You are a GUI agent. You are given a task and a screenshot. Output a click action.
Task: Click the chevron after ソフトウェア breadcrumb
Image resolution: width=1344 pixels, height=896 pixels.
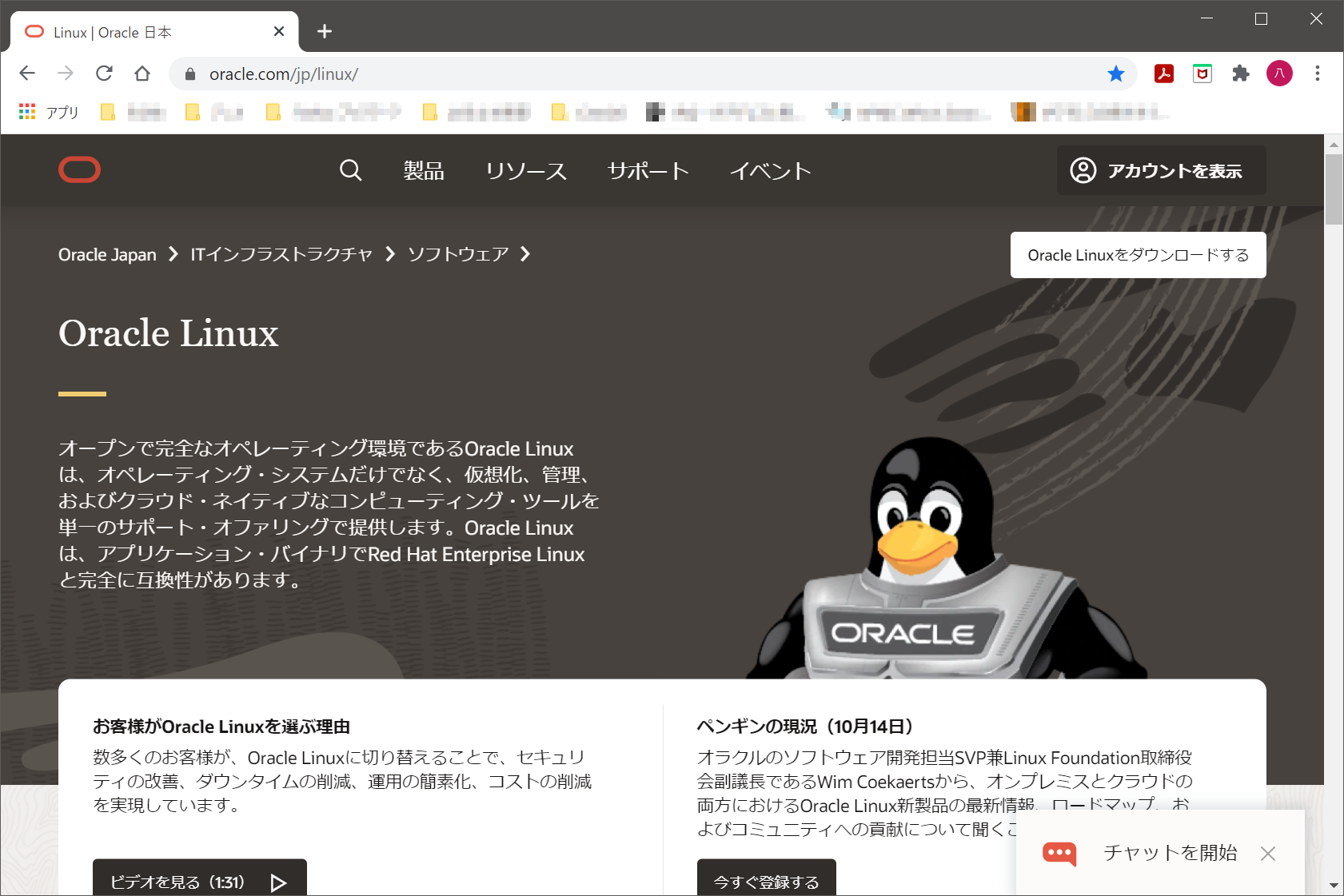tap(525, 254)
